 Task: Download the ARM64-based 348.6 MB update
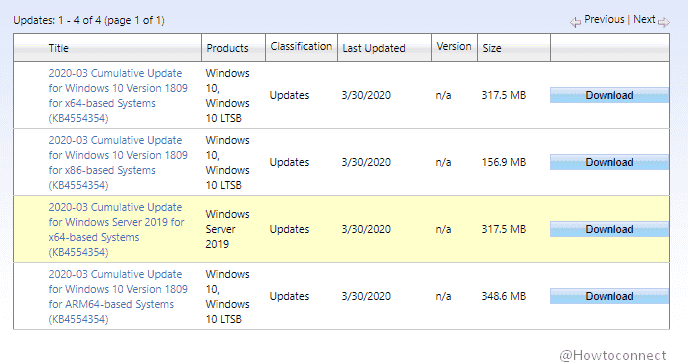[x=609, y=296]
